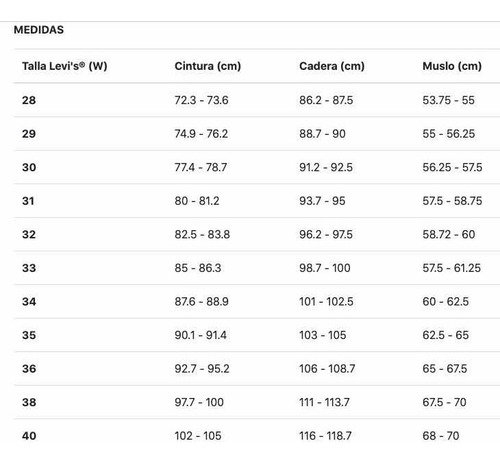500x463 pixels.
Task: Select size 31 row label
Action: (28, 201)
